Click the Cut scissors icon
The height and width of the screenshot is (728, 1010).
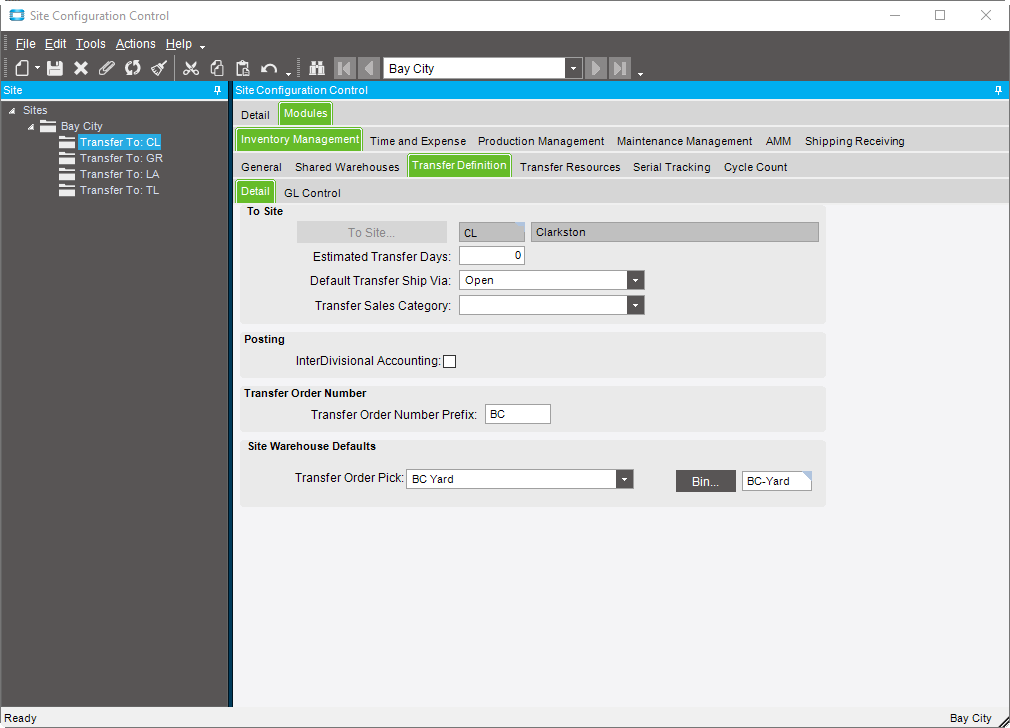tap(191, 68)
